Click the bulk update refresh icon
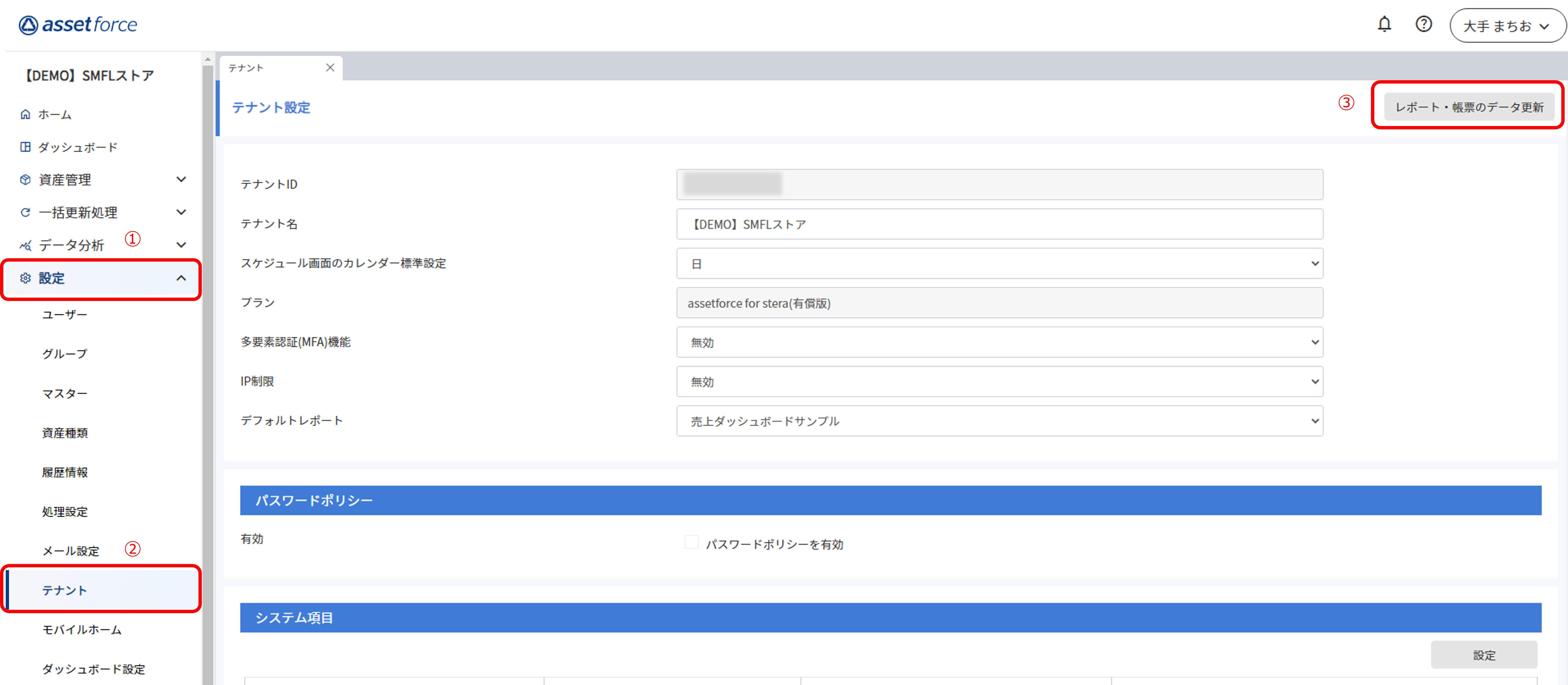1568x685 pixels. click(x=25, y=212)
